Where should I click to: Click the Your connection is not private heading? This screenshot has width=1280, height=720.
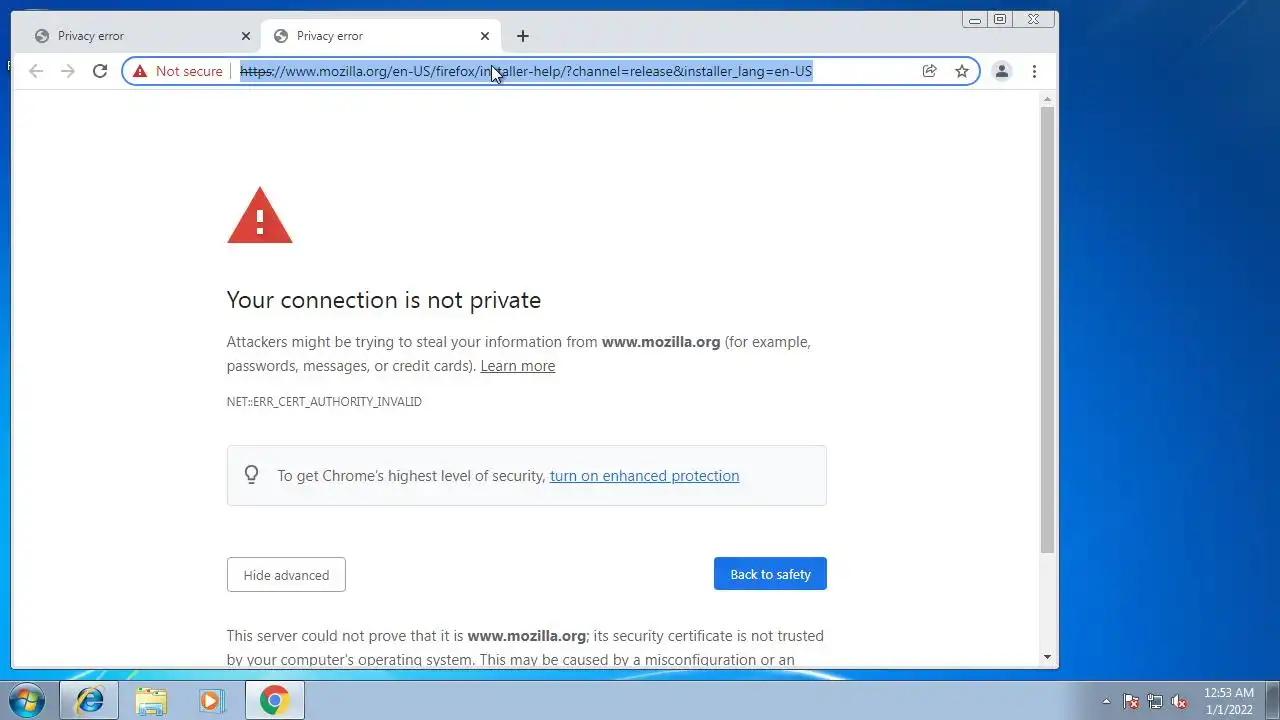(x=384, y=300)
